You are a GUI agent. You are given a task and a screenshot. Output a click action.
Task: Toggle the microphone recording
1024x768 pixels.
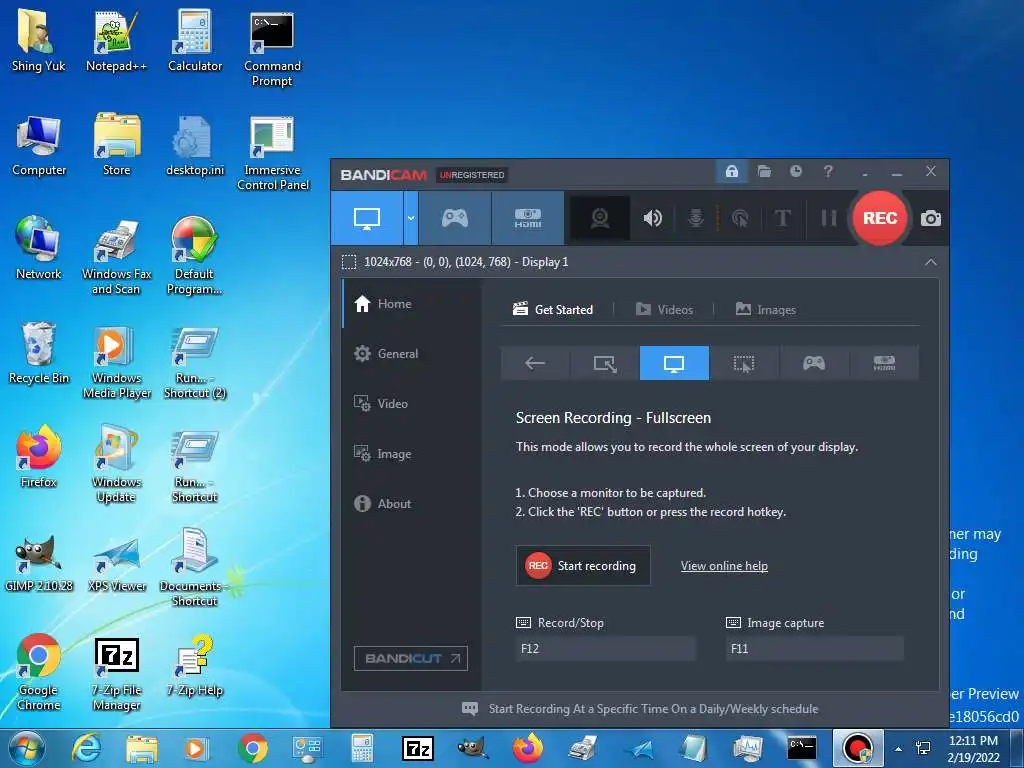point(696,218)
